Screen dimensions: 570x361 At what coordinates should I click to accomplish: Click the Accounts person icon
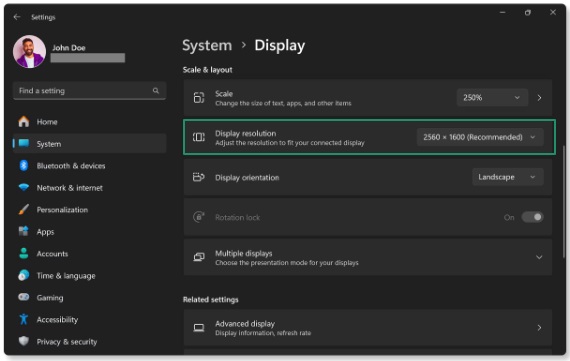[x=24, y=253]
